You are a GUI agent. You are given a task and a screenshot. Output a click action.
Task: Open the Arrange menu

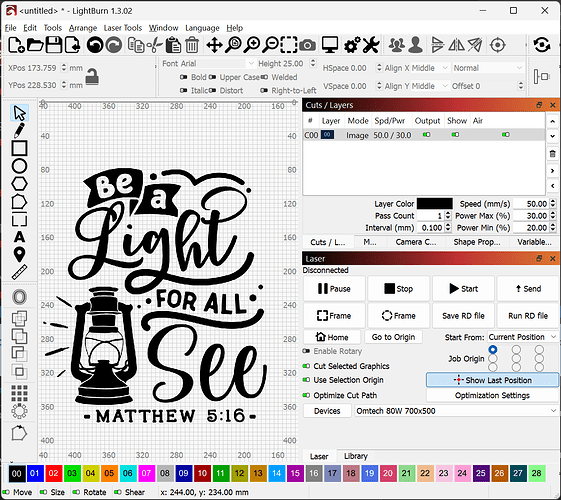83,28
